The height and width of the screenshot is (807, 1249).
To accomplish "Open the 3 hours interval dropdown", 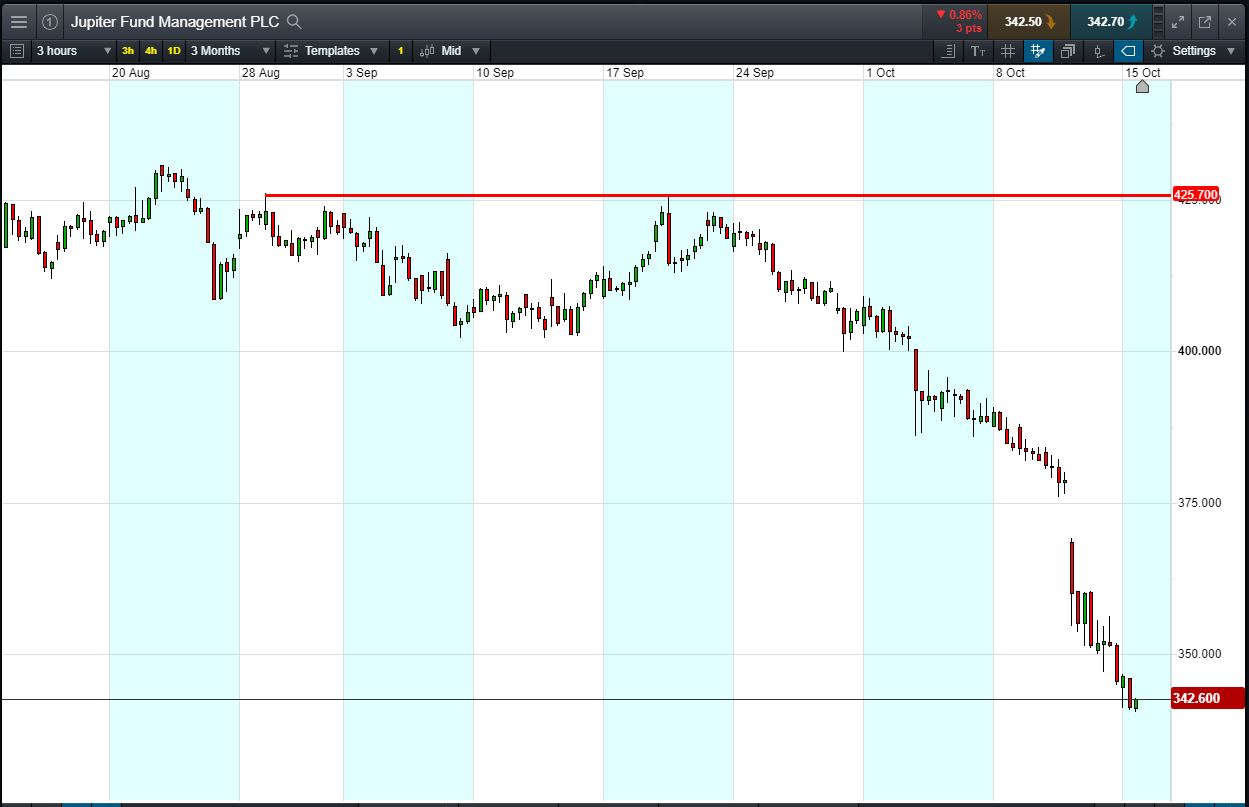I will [x=74, y=51].
